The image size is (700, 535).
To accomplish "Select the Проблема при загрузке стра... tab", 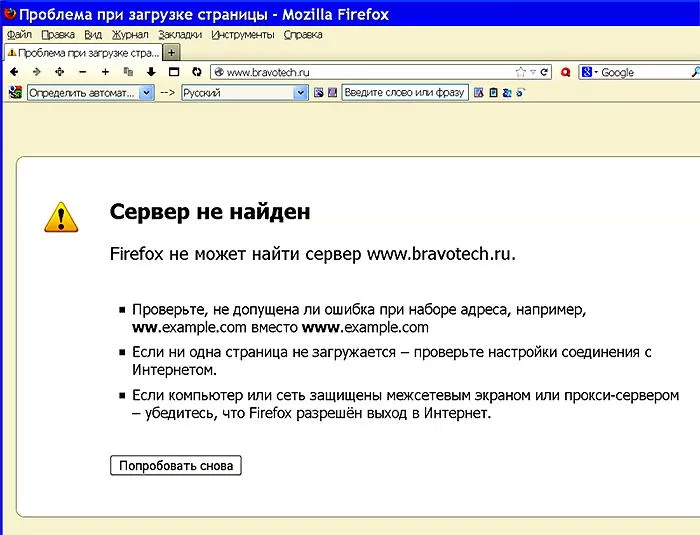I will point(83,53).
